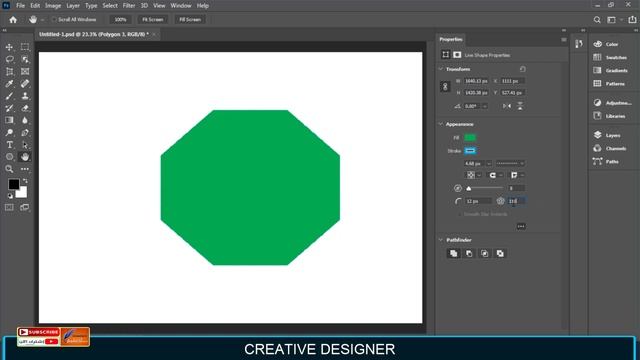Select the Clone Stamp tool

click(x=25, y=96)
